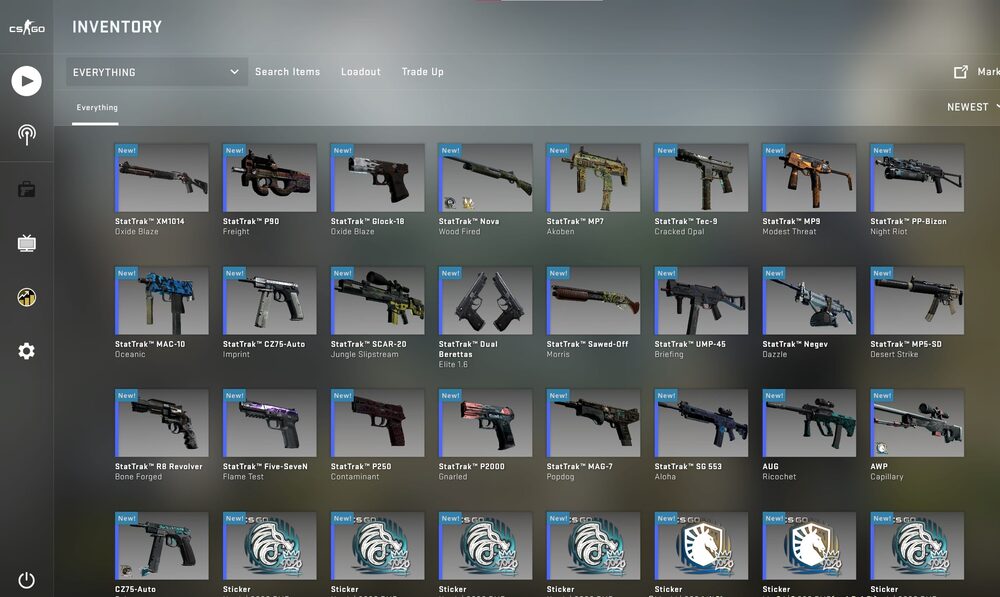This screenshot has height=597, width=1000.
Task: Click the 'Cracked Opal' skin name text
Action: 679,232
